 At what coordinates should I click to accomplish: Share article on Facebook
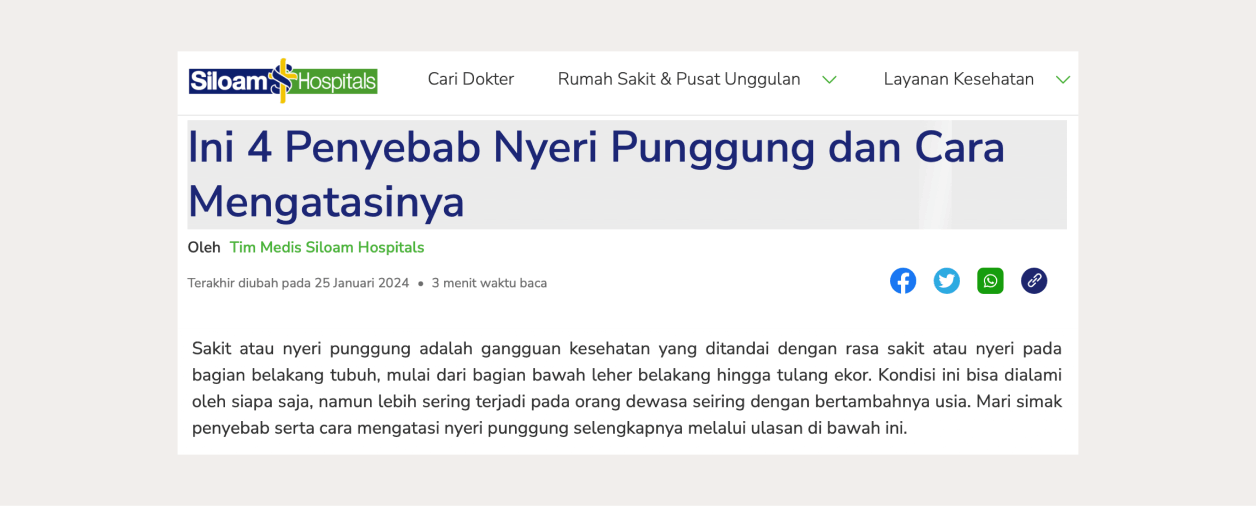903,281
